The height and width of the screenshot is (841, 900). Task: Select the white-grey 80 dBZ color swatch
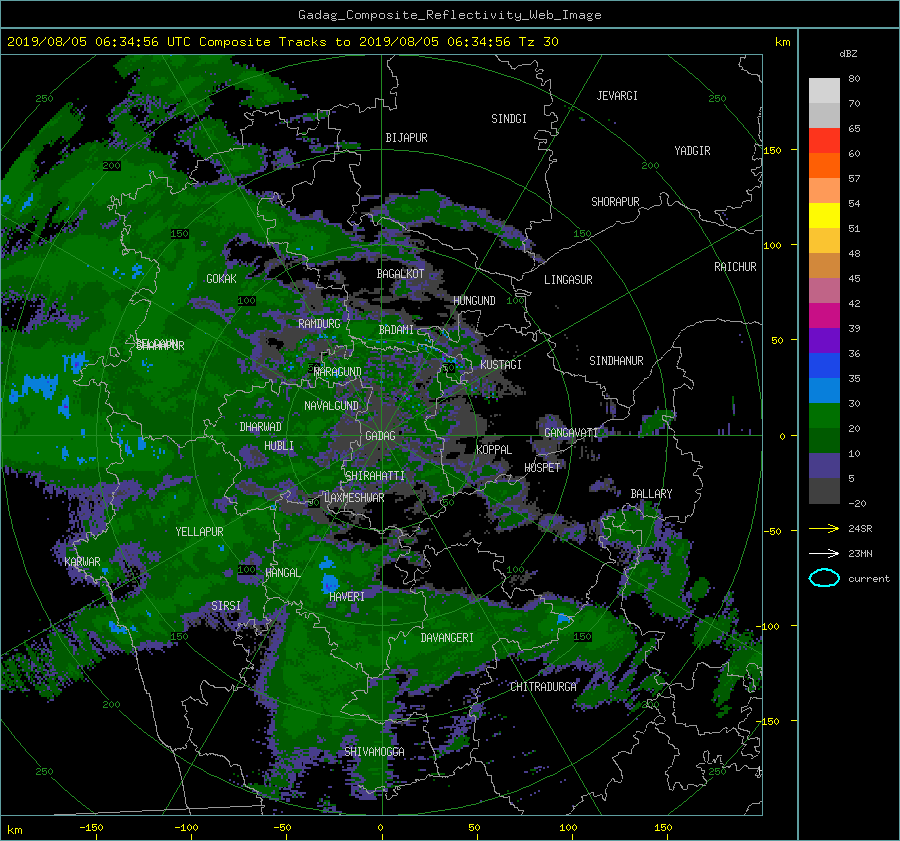point(824,91)
